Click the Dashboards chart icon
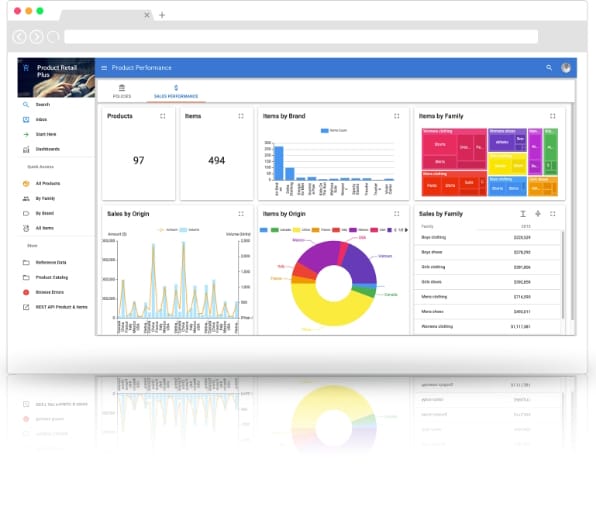 [x=26, y=149]
